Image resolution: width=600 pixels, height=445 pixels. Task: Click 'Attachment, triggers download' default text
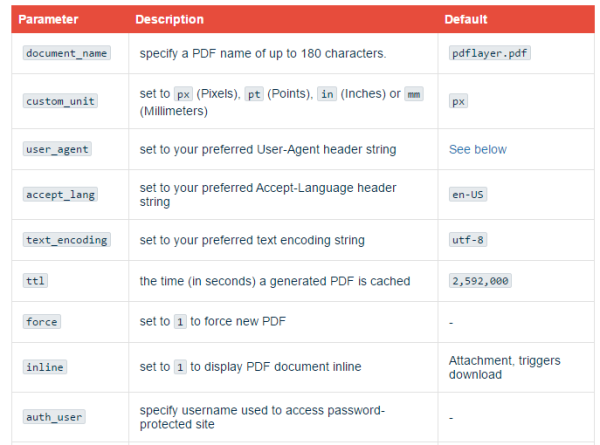coord(504,367)
